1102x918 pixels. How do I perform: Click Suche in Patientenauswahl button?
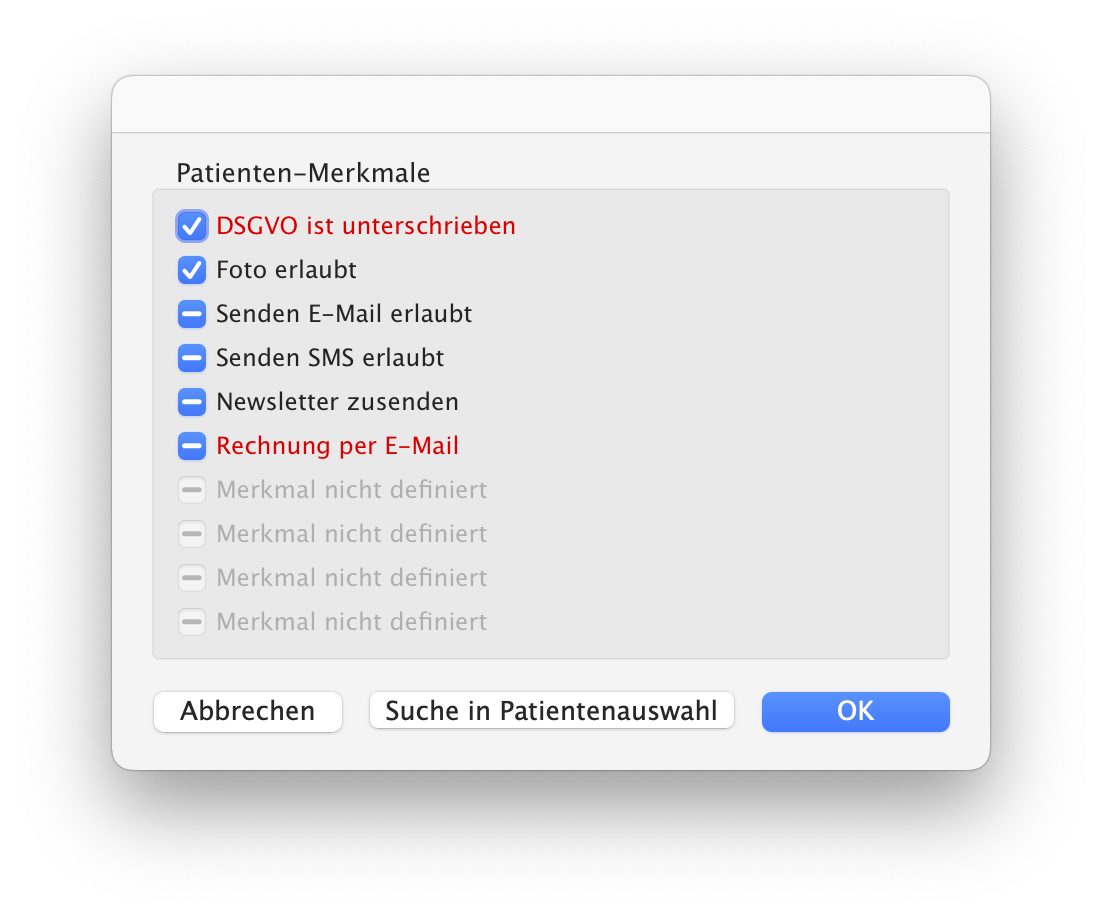pyautogui.click(x=551, y=711)
